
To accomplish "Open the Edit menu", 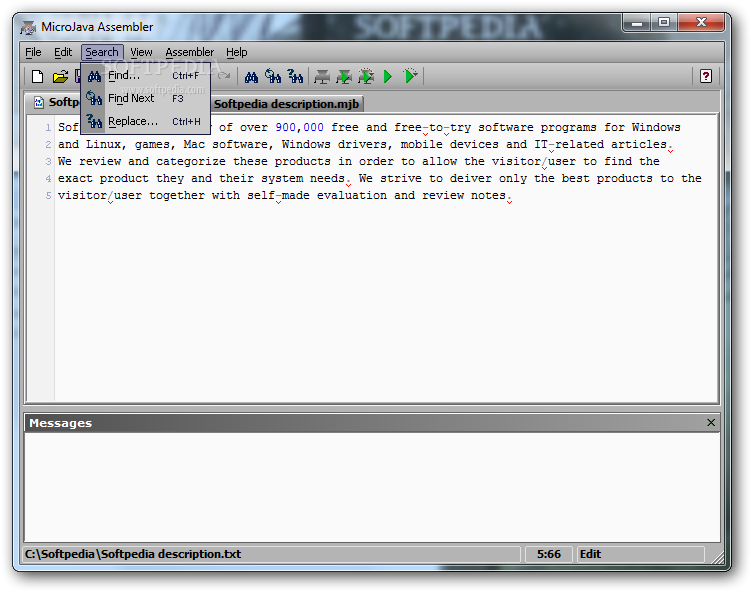I will (x=63, y=52).
